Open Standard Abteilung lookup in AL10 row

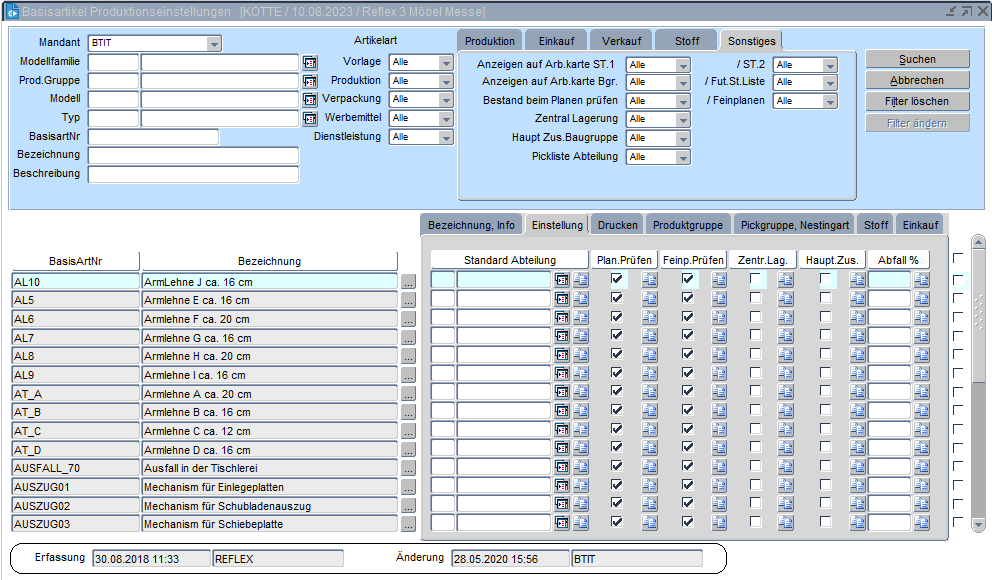(x=562, y=280)
